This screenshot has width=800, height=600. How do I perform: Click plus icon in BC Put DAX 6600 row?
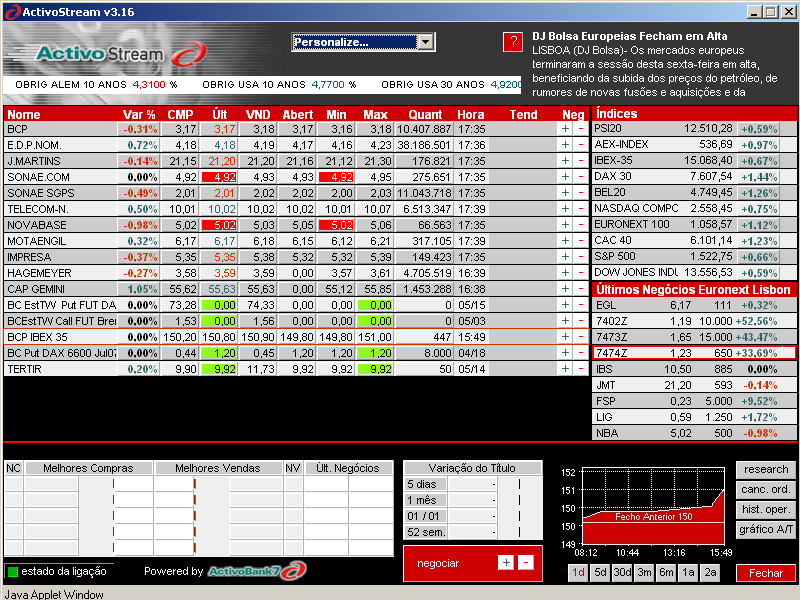coord(565,353)
